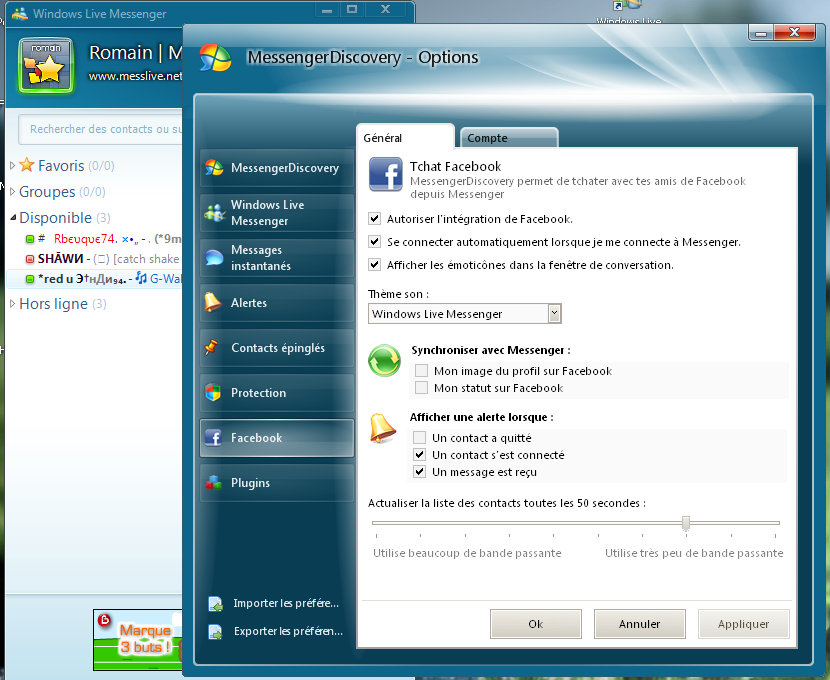Expand the Hors ligne contact group

12,304
